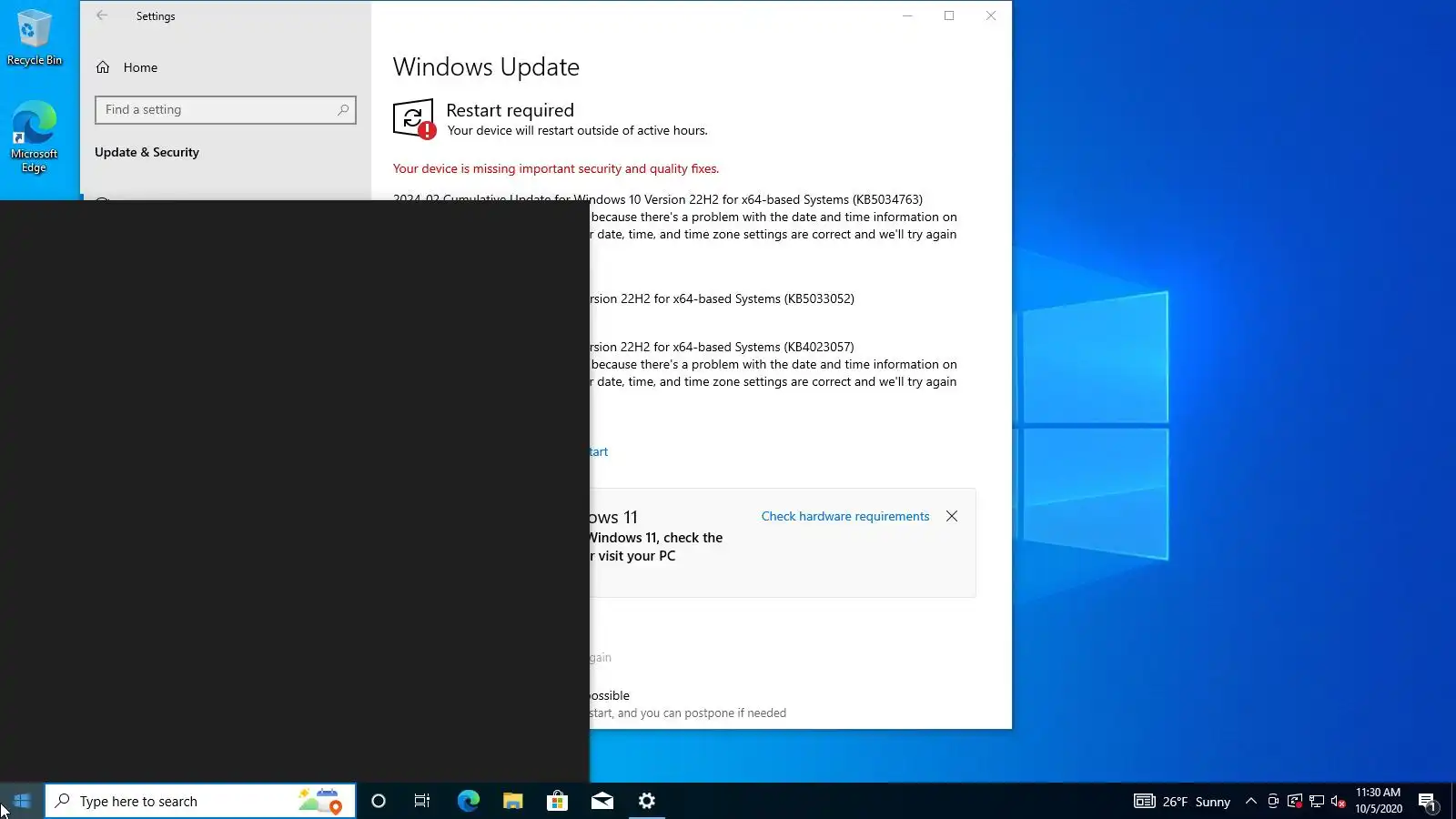The height and width of the screenshot is (819, 1456).
Task: Click the Update & Security heading
Action: click(x=147, y=152)
